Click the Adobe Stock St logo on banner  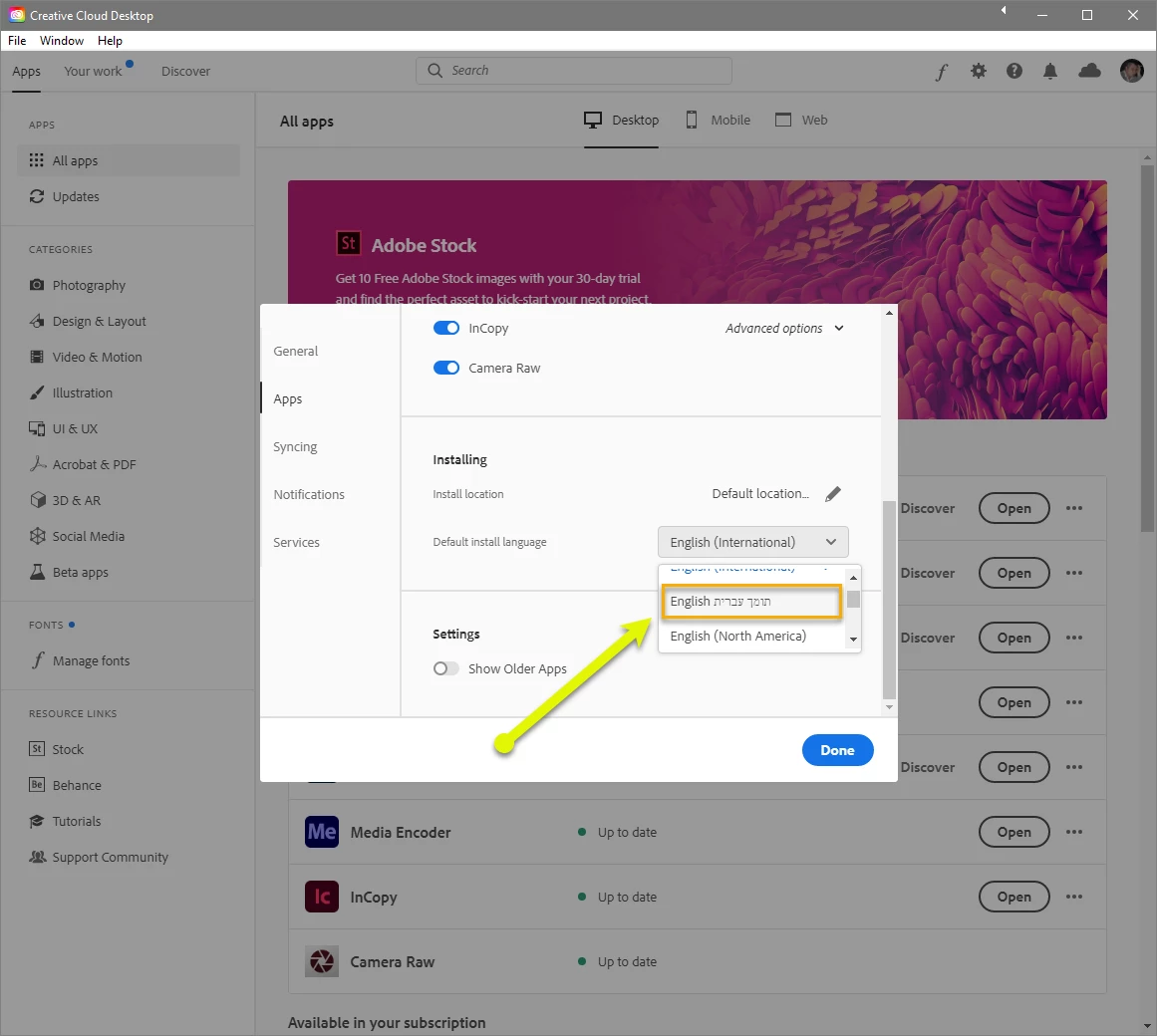(348, 243)
